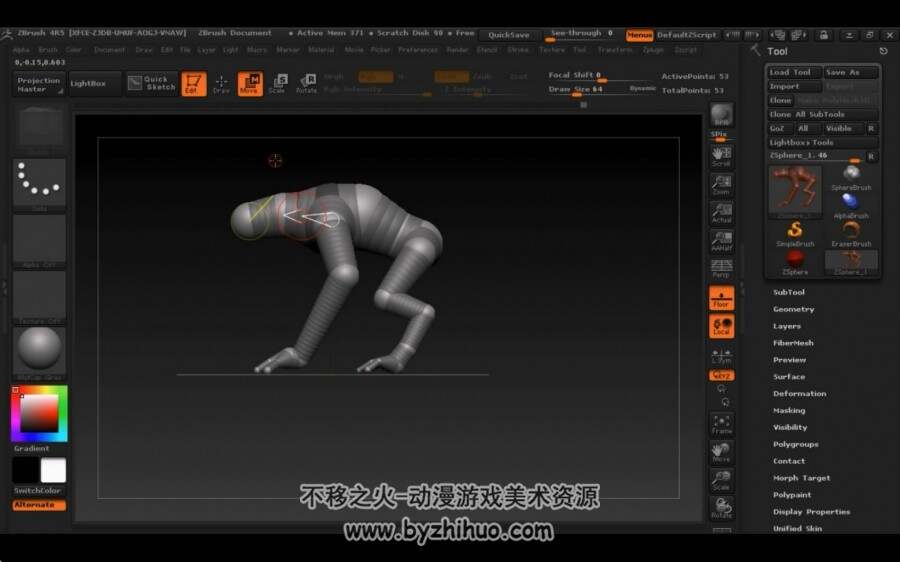Toggle Perspective (Persp) view
900x562 pixels.
[x=721, y=269]
